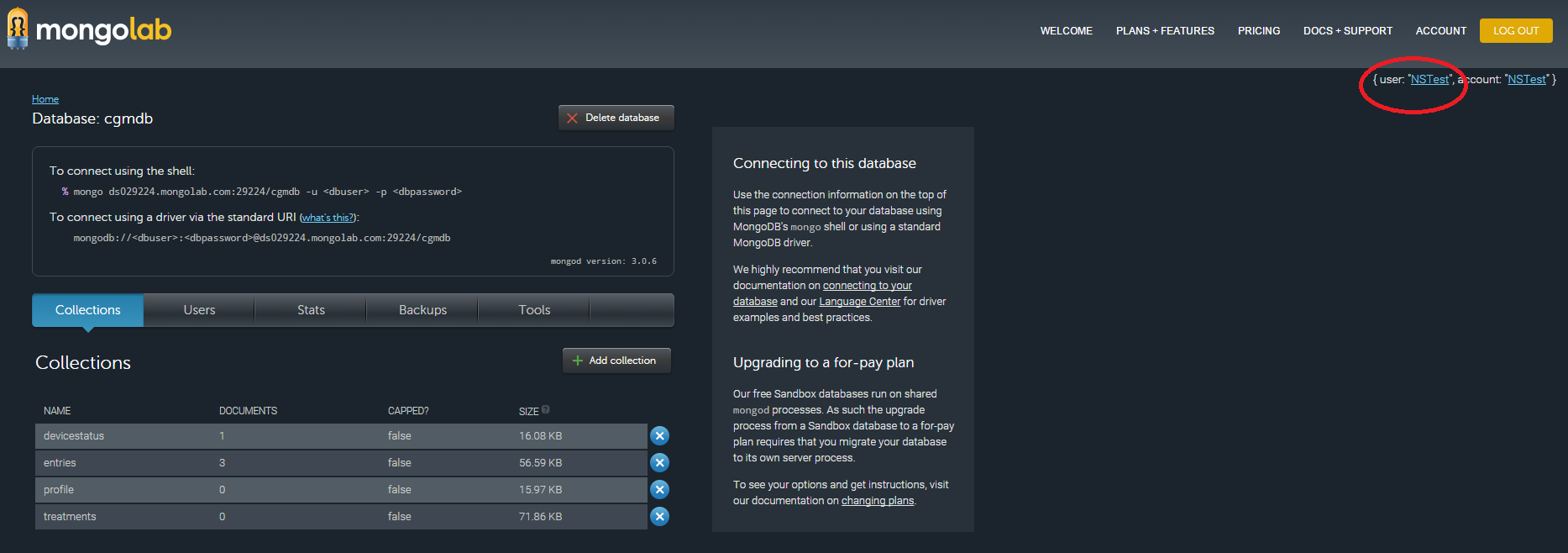Click the Home breadcrumb link
Screen dimensions: 1568x553
click(45, 99)
